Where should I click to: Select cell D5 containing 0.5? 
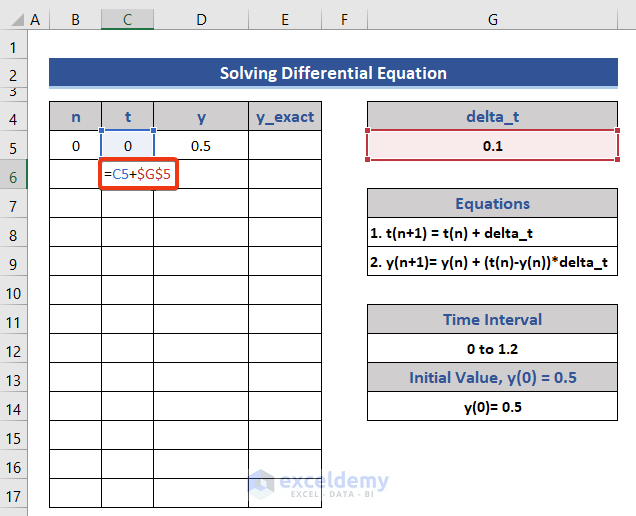[x=201, y=146]
